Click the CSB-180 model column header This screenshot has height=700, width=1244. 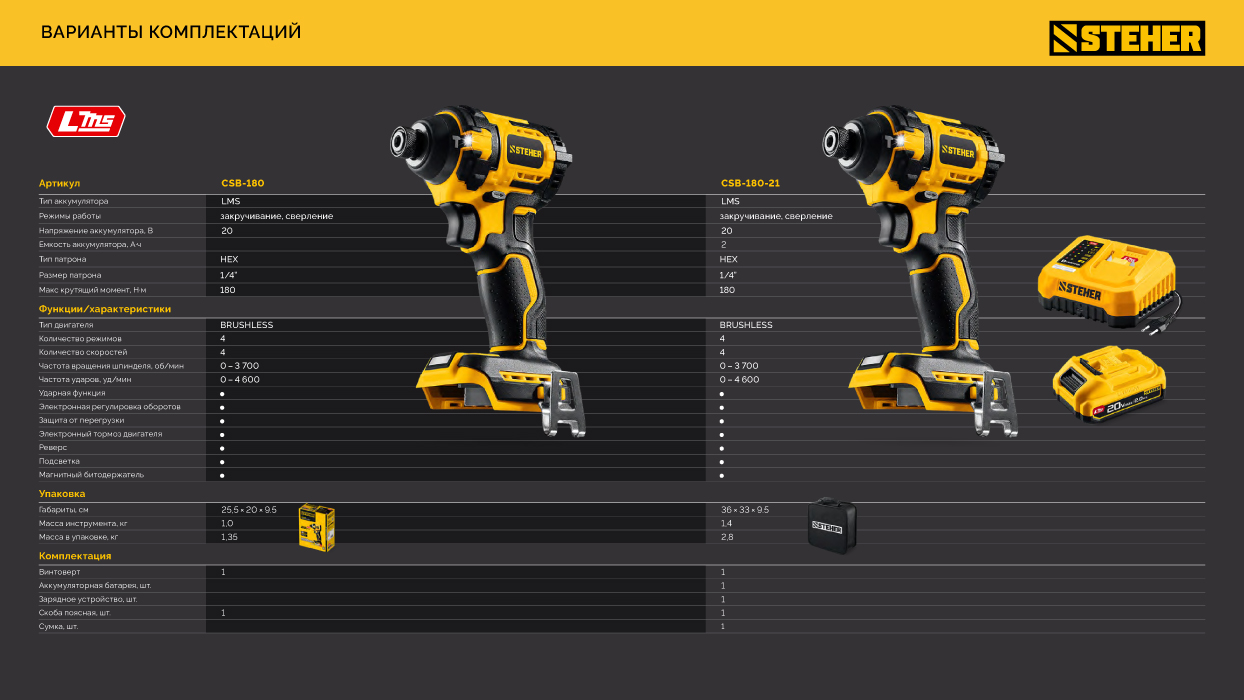click(x=242, y=184)
